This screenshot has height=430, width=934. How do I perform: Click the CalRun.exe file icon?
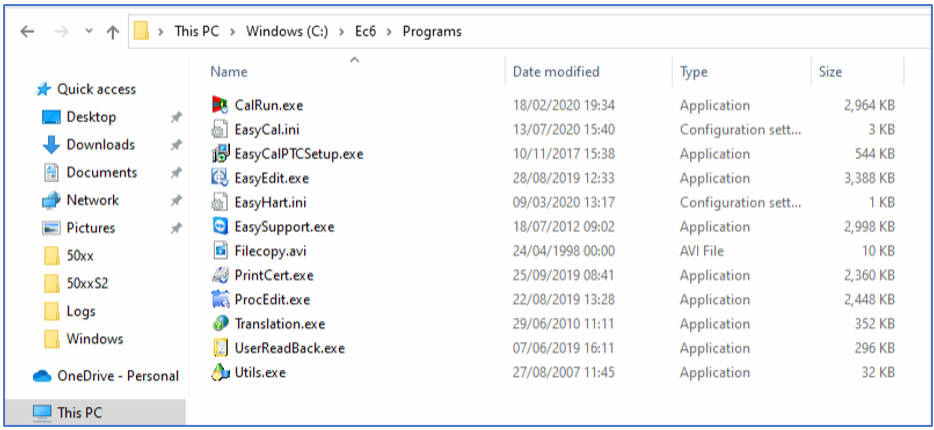(x=221, y=105)
